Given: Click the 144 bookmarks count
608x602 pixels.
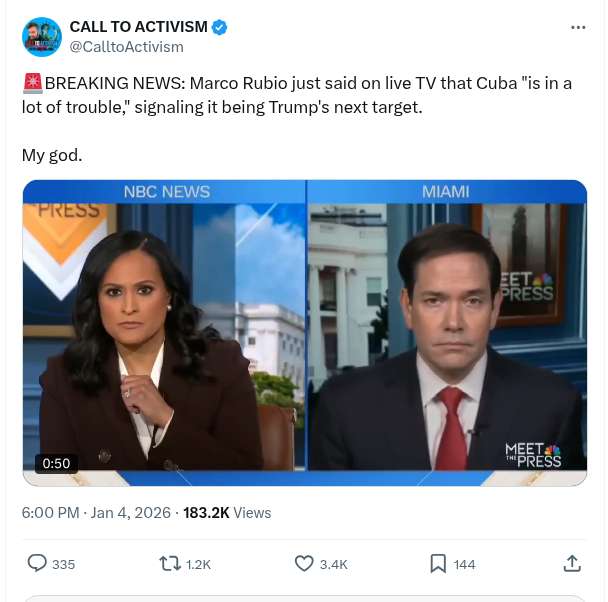Looking at the screenshot, I should (x=464, y=565).
